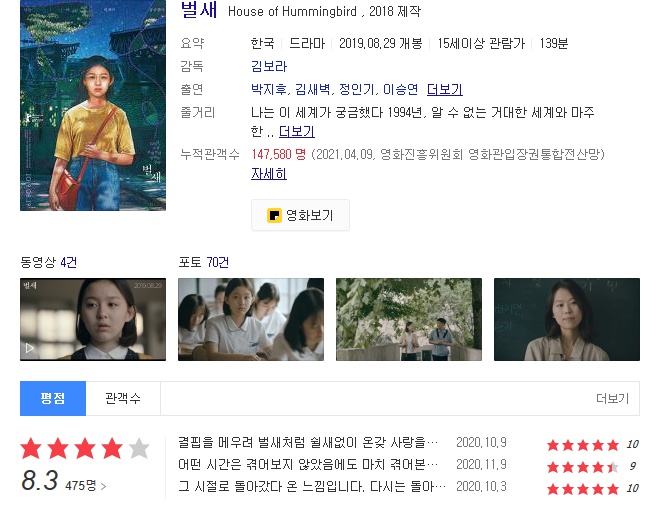This screenshot has height=508, width=660.
Task: Select actor 박지후 link
Action: point(268,89)
